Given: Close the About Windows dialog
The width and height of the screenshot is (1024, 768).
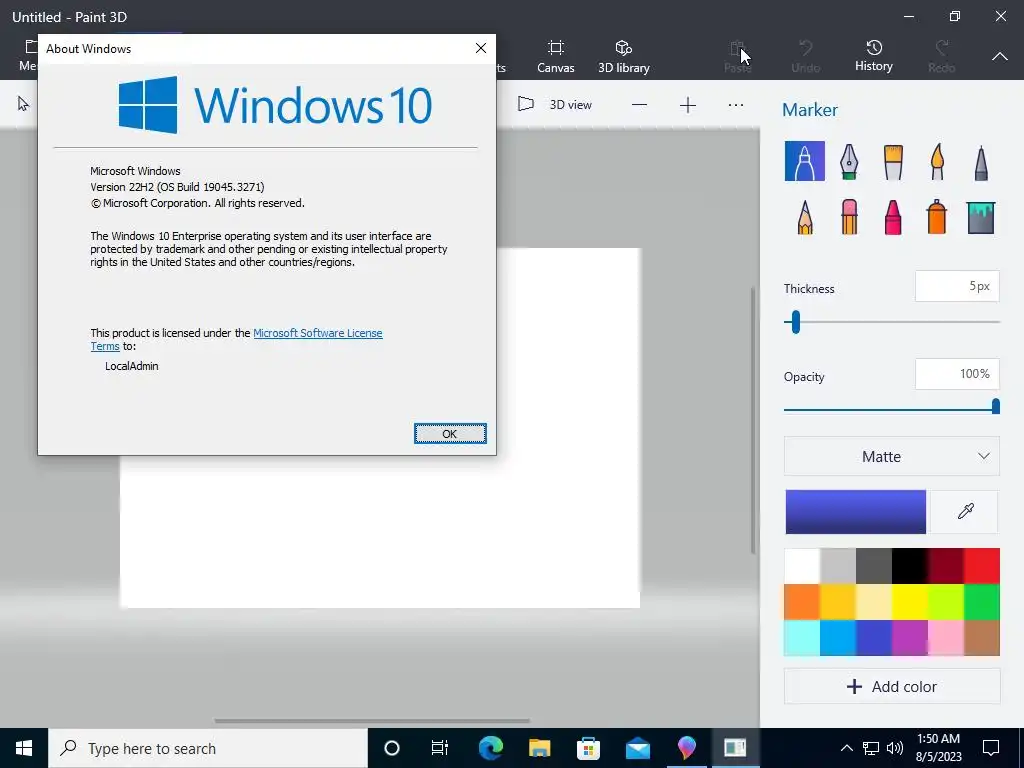Looking at the screenshot, I should pos(481,48).
